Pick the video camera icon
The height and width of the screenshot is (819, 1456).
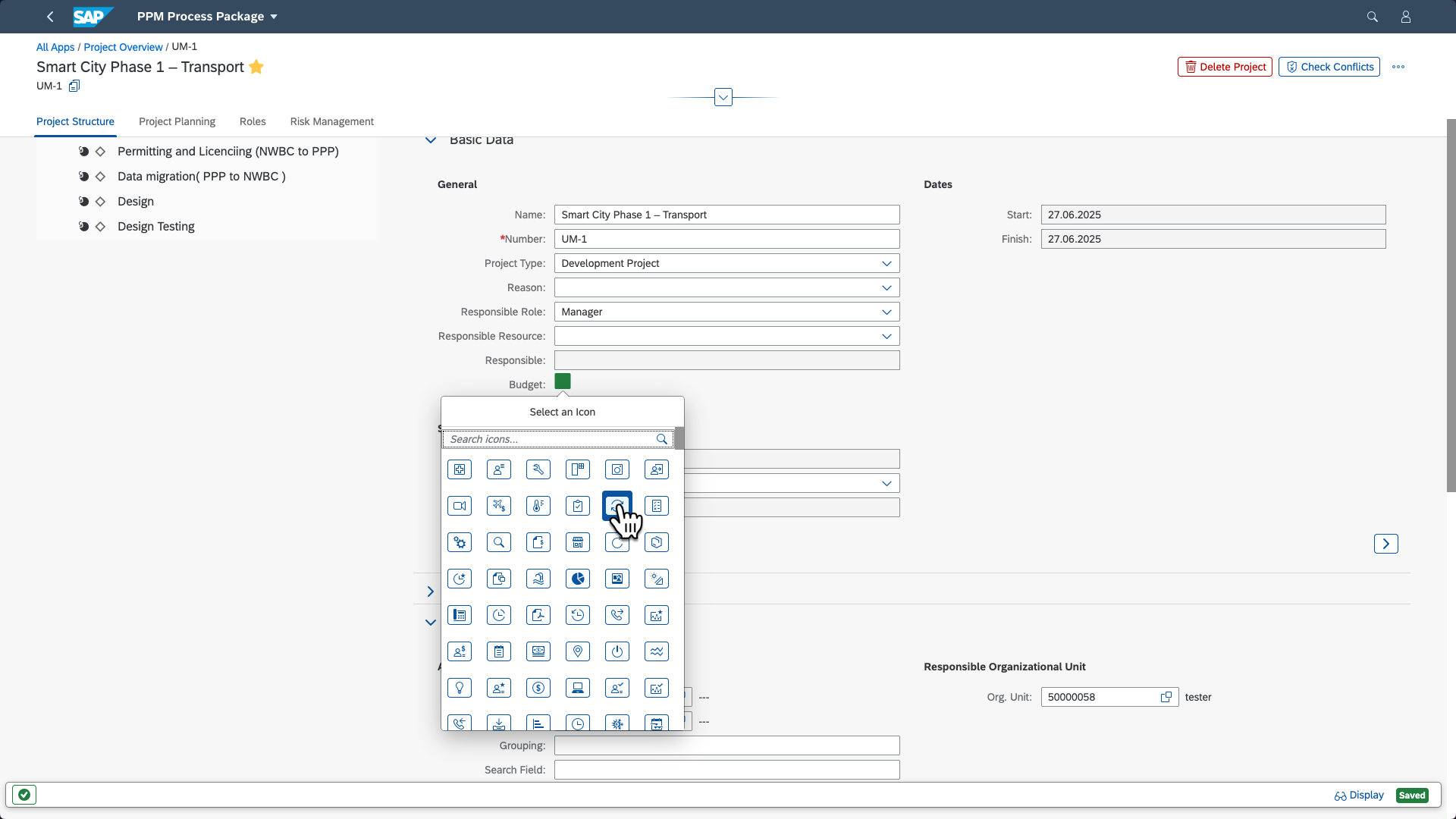tap(460, 506)
